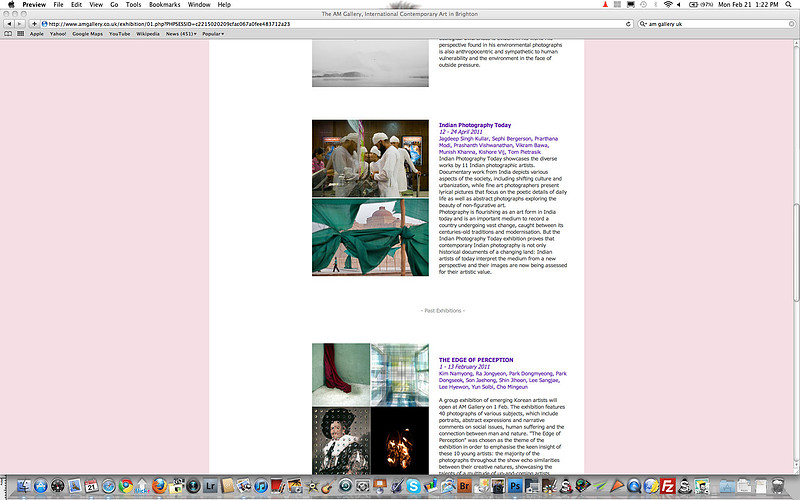The height and width of the screenshot is (500, 800).
Task: Click the vertical scrollbar thumb
Action: pyautogui.click(x=796, y=253)
